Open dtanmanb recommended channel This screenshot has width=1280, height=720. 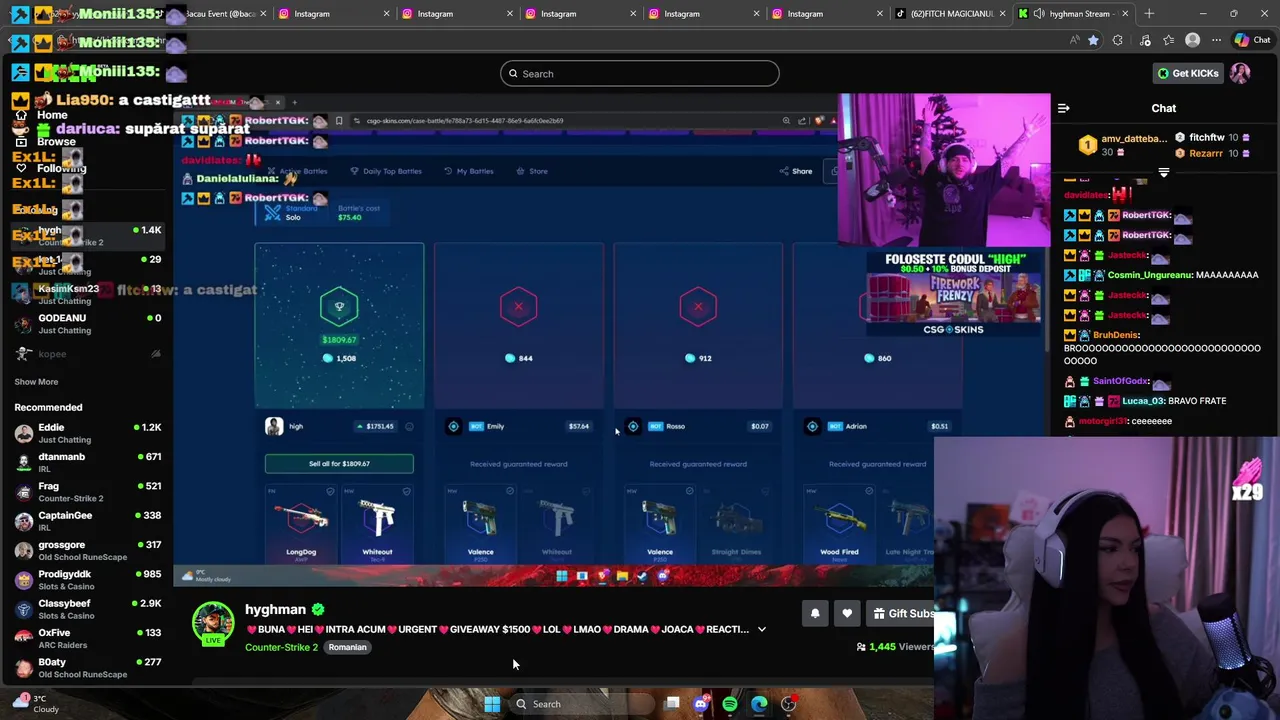[87, 462]
